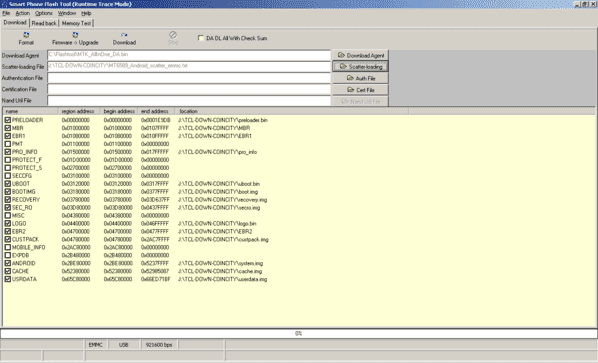The height and width of the screenshot is (363, 598).
Task: Uncheck the PRELOADER partition checkbox
Action: click(8, 120)
